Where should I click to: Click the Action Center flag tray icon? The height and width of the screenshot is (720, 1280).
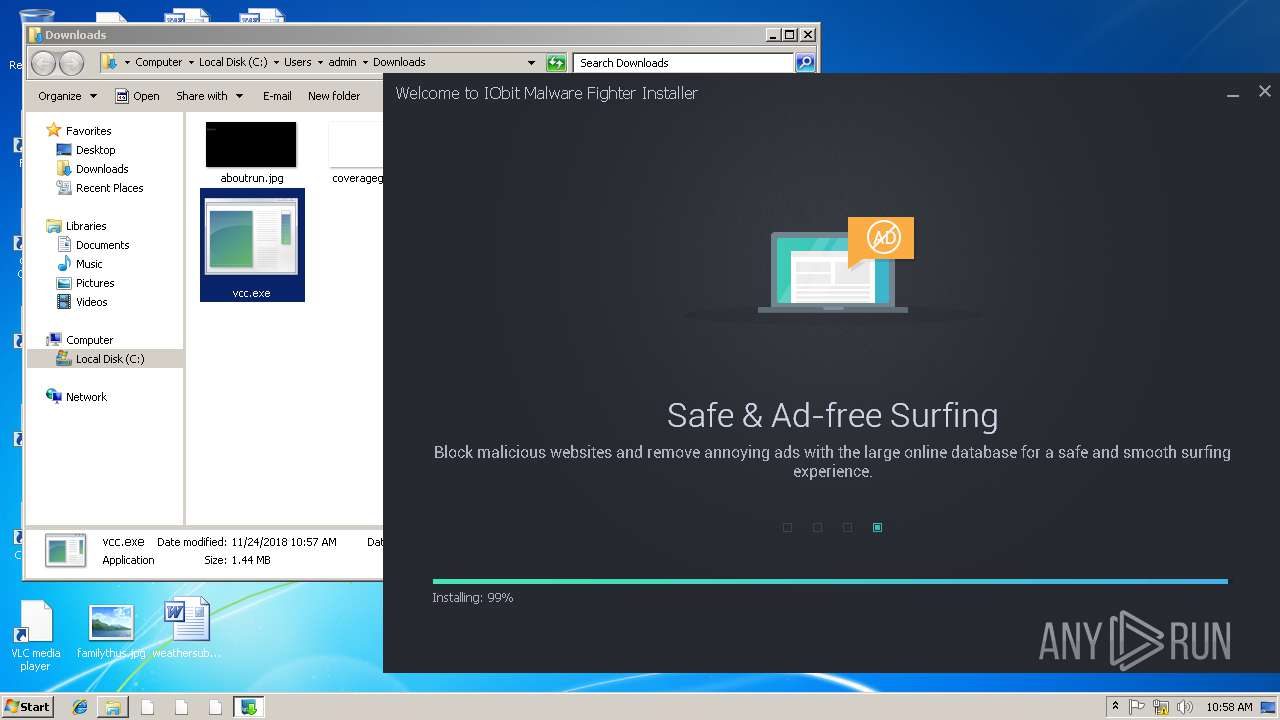point(1137,707)
